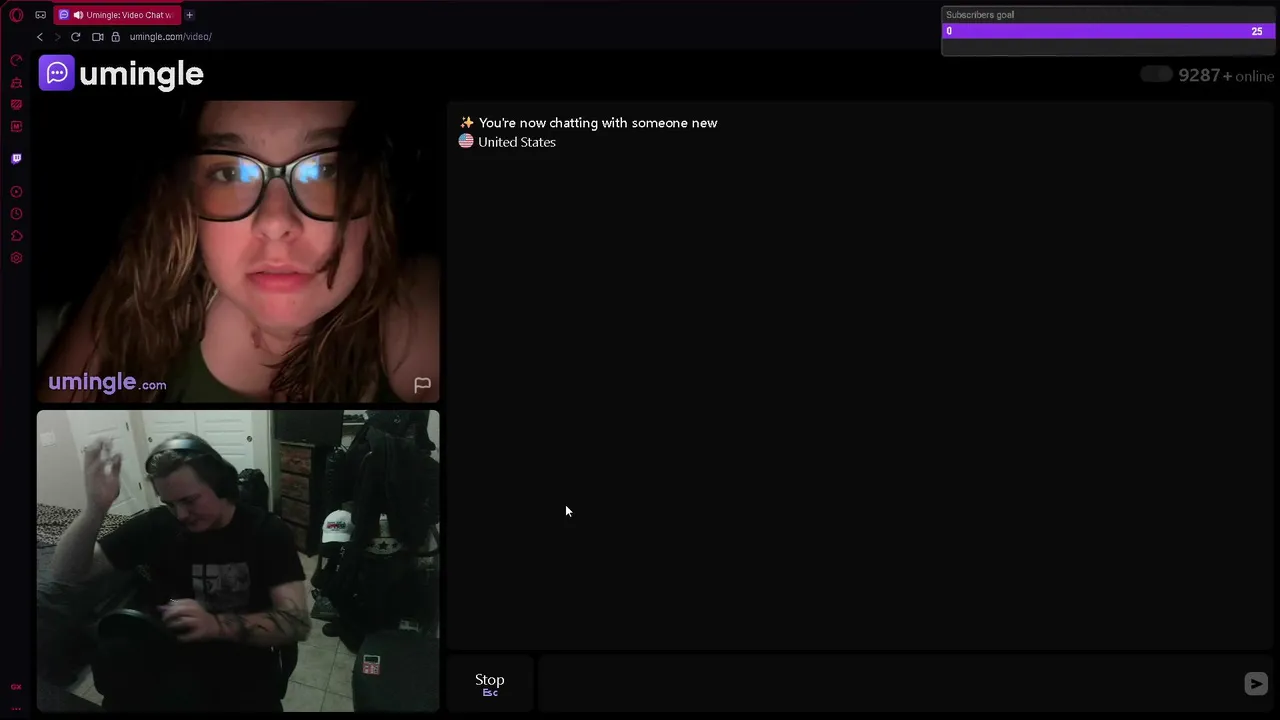Open Player panel in sidebar

click(x=16, y=192)
